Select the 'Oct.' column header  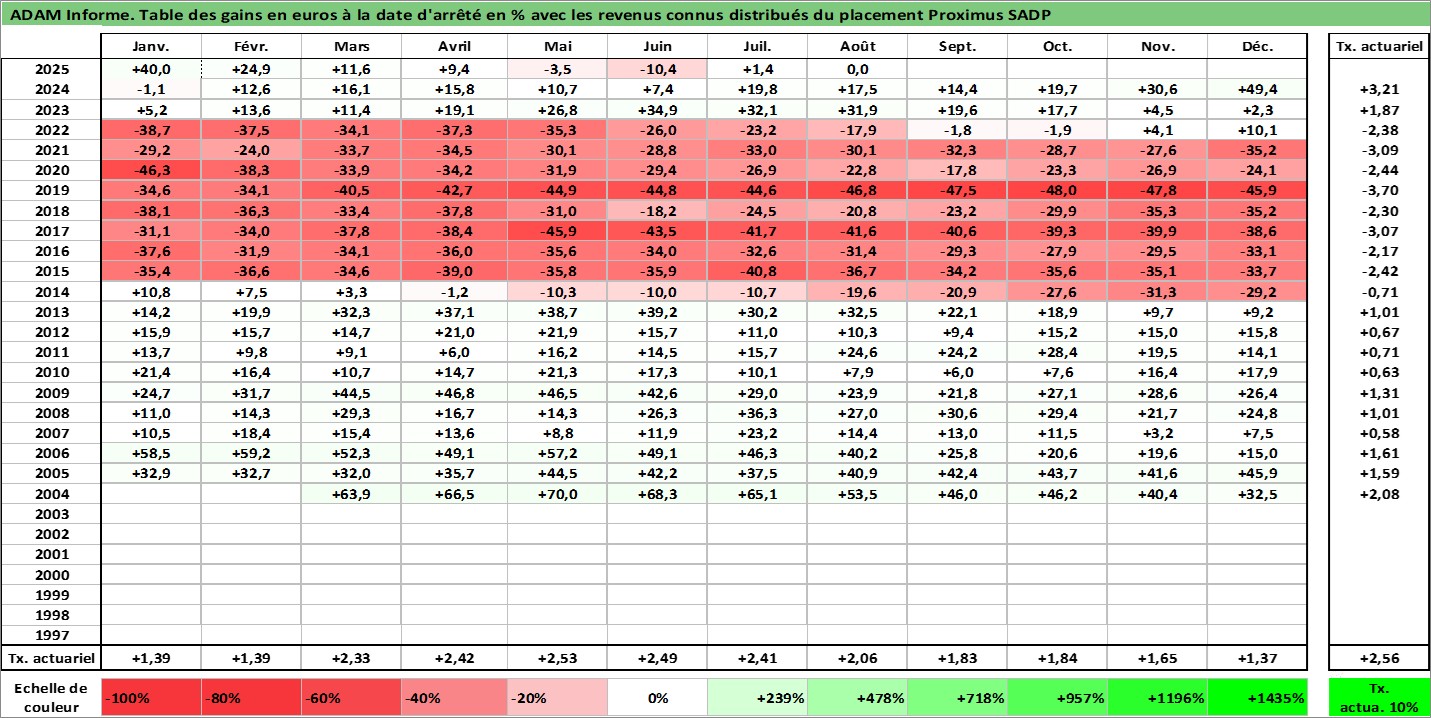pos(1058,47)
